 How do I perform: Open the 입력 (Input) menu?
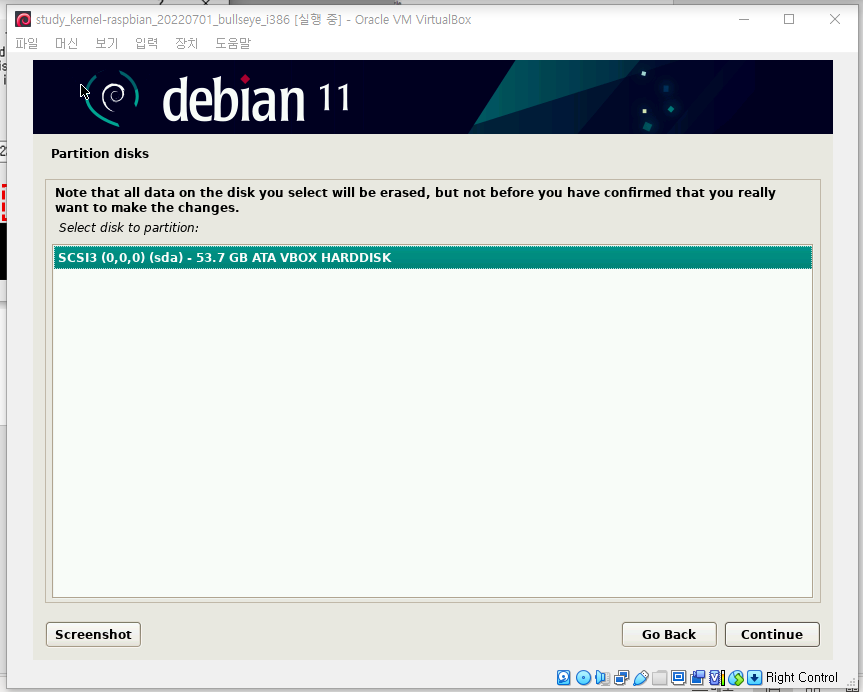click(145, 43)
